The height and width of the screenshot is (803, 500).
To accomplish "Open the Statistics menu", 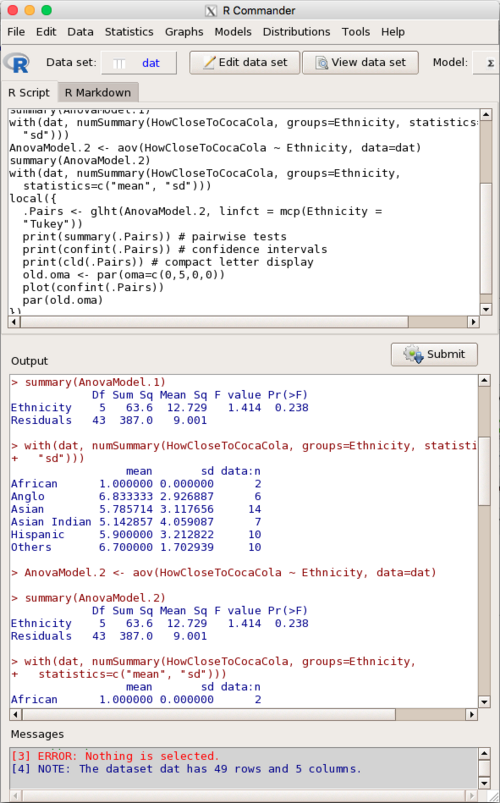I will 129,32.
